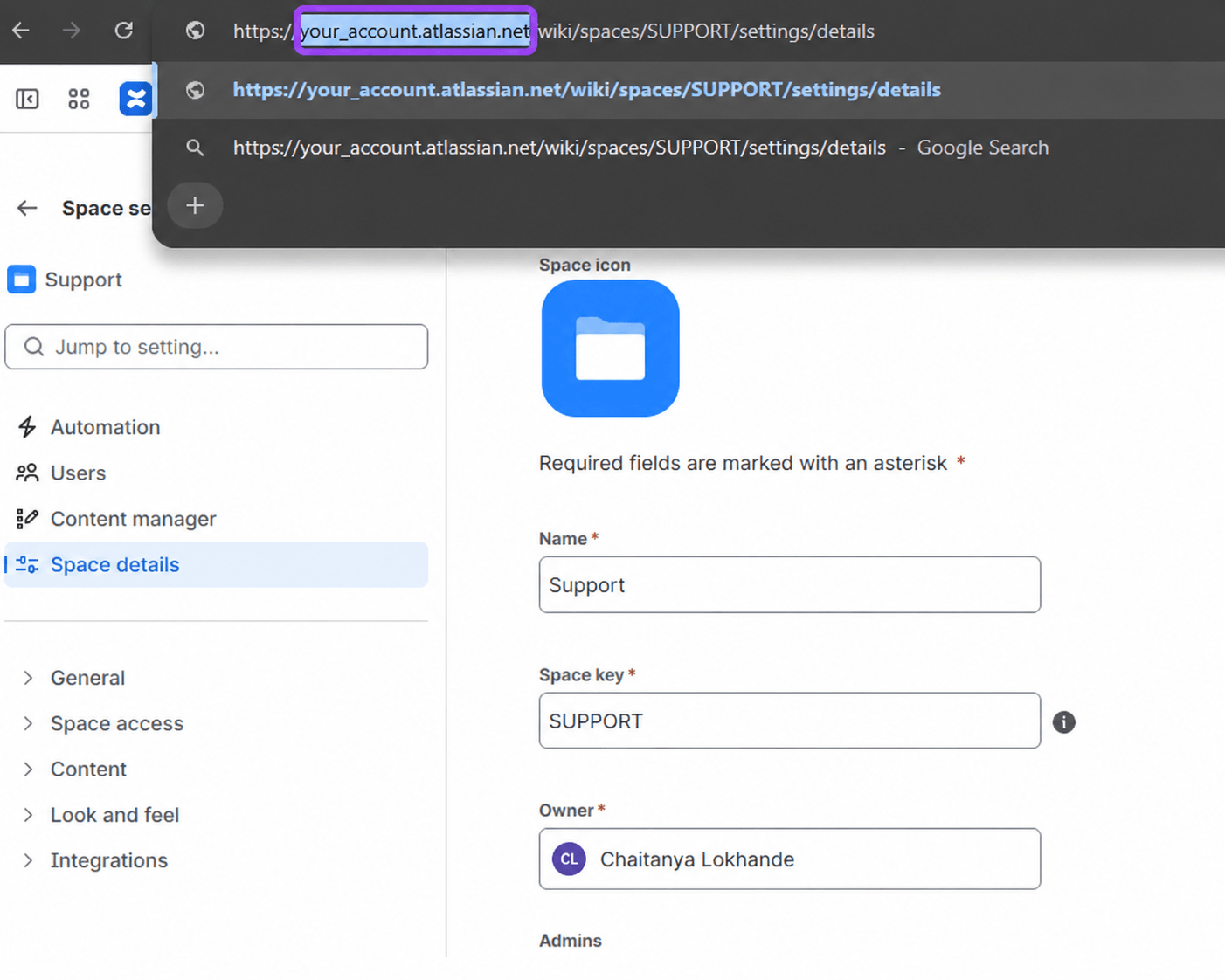
Task: Click the Admins label
Action: [x=571, y=941]
